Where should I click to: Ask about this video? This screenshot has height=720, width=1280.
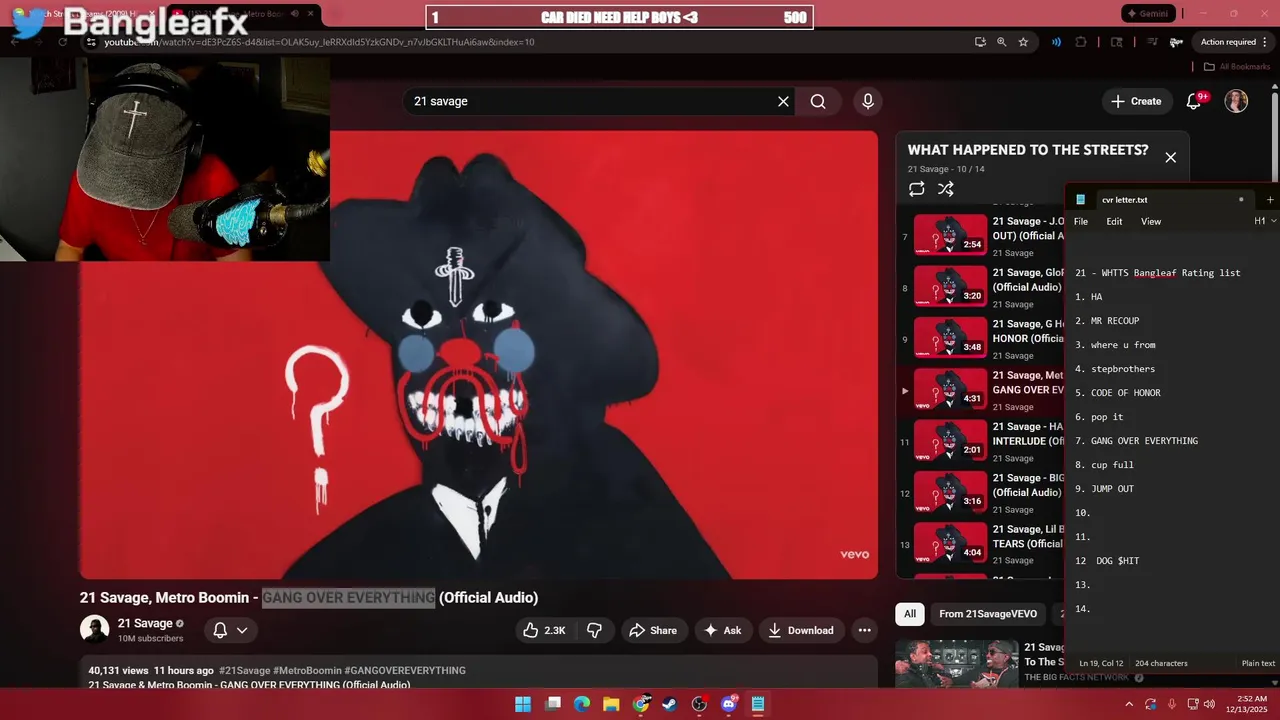pos(723,630)
